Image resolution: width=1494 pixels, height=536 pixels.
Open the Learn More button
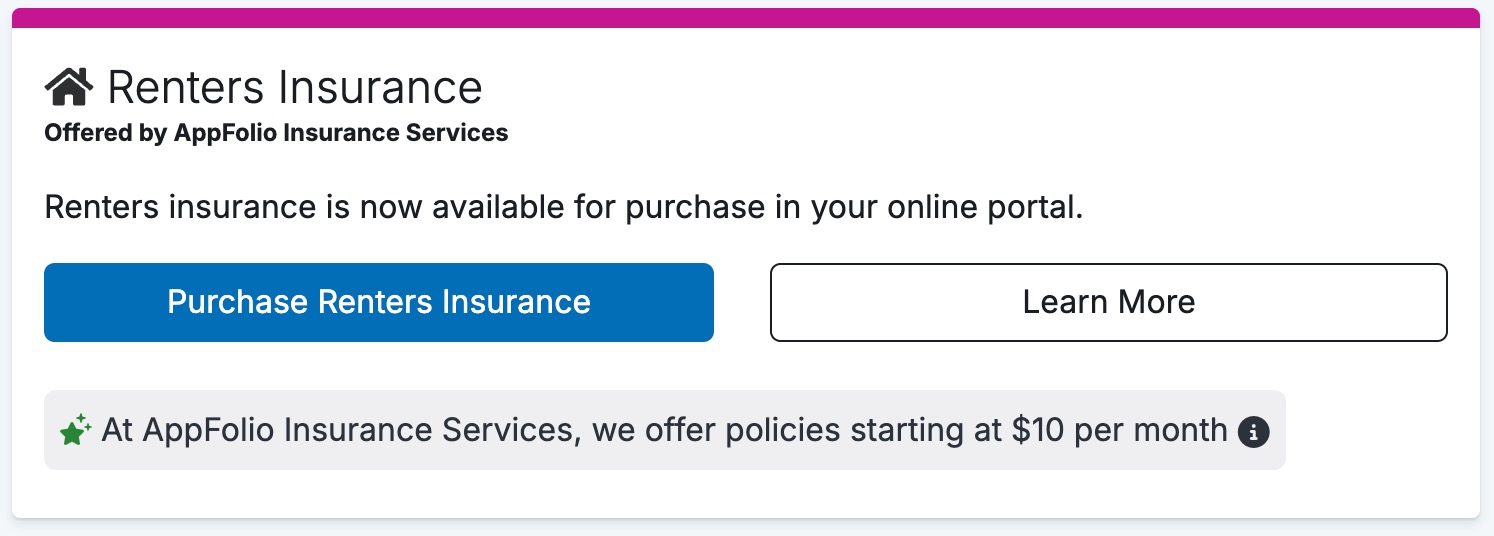point(1108,302)
